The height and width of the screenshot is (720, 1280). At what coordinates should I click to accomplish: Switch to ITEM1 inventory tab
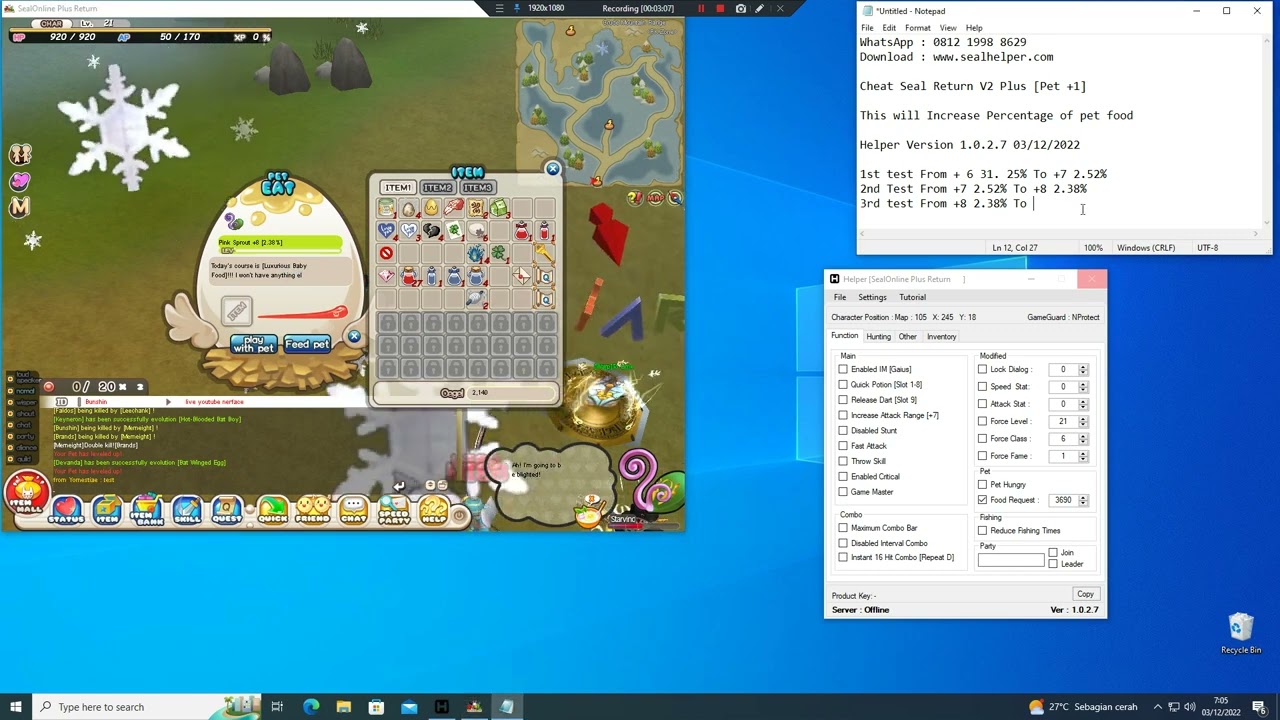click(x=397, y=188)
